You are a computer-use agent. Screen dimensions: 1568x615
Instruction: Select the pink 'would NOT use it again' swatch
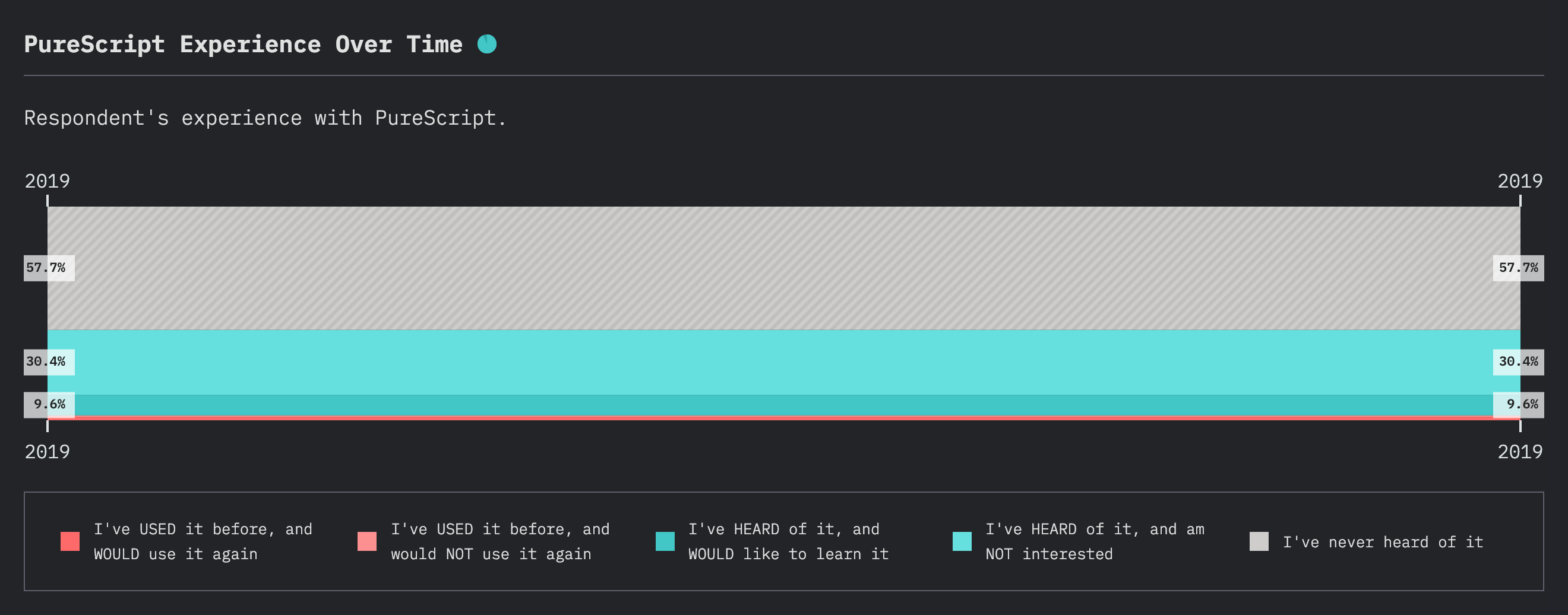367,541
